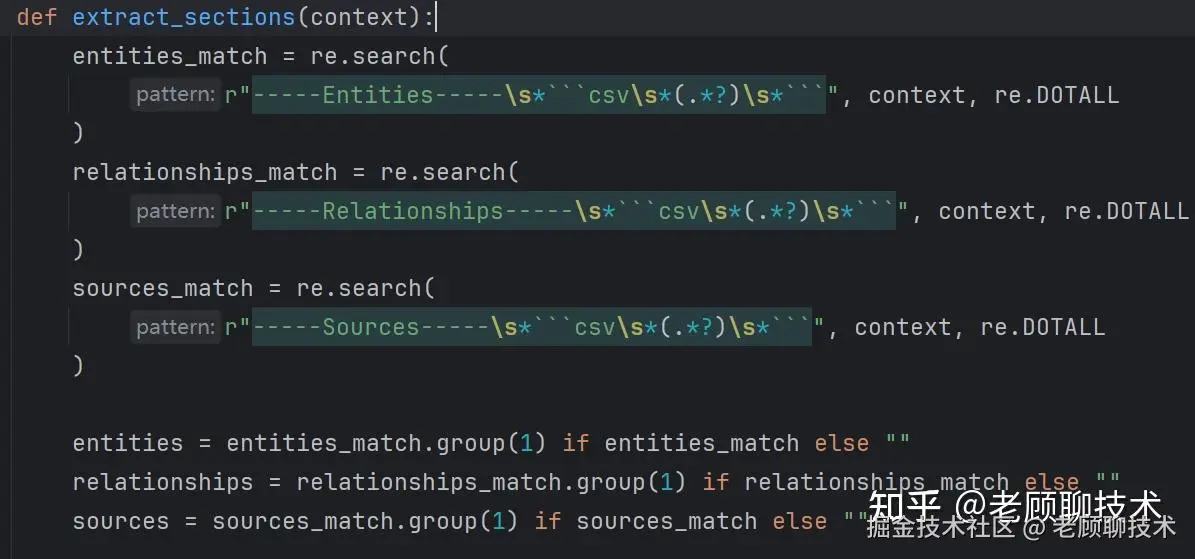The height and width of the screenshot is (559, 1195).
Task: Click the sources_match variable assignment
Action: coord(162,289)
